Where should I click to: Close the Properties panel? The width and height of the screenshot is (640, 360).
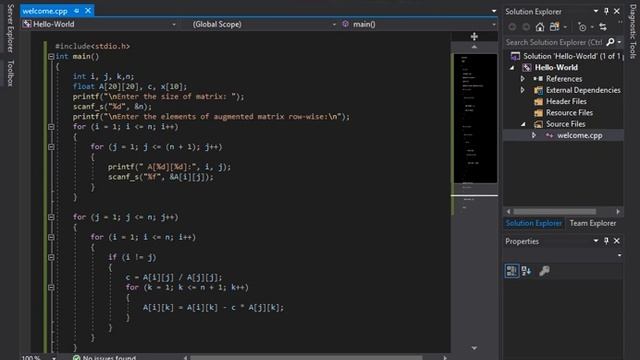coord(617,241)
